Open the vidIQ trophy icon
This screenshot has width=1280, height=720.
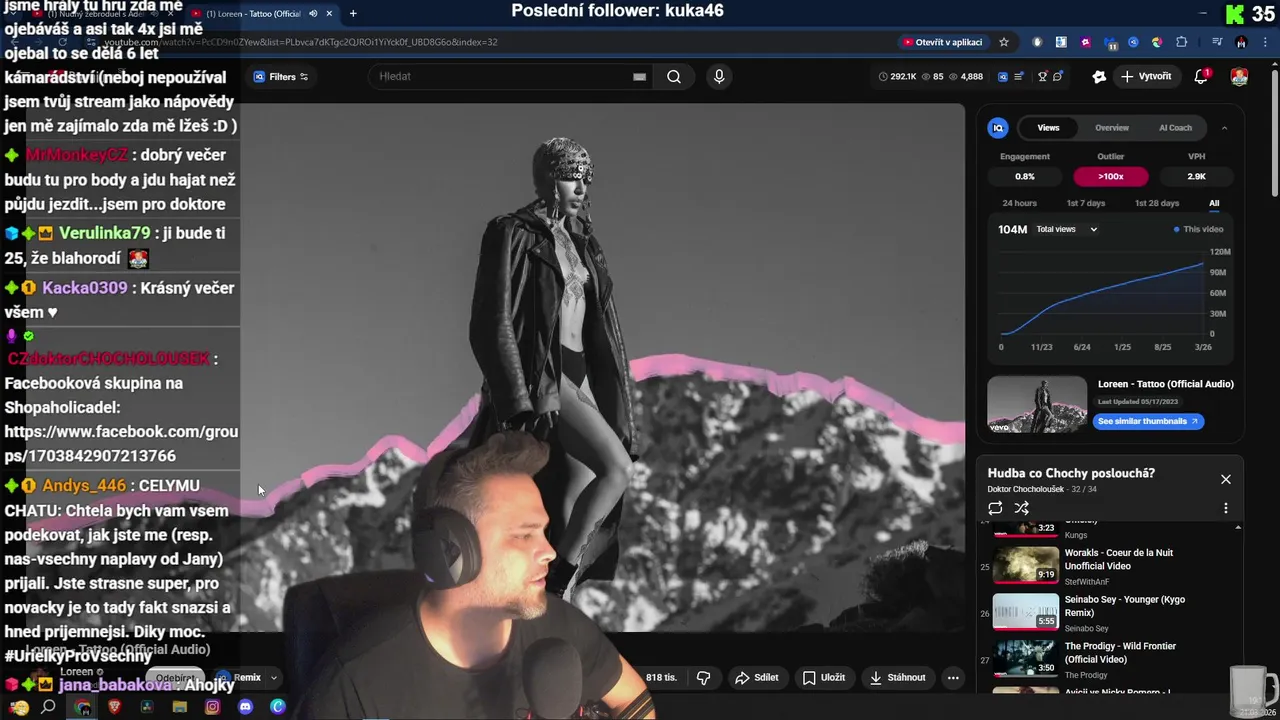1042,77
